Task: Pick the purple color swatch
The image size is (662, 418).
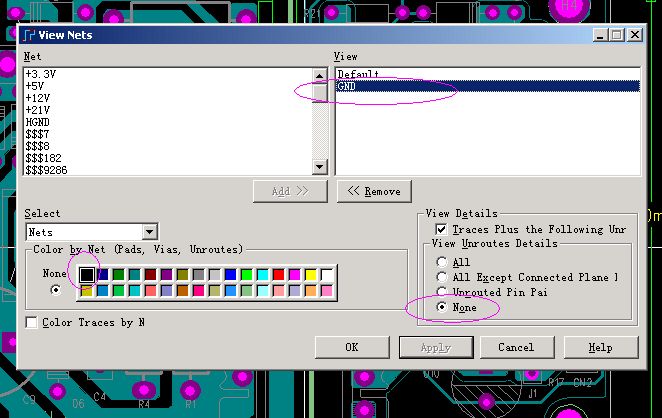Action: (x=167, y=275)
